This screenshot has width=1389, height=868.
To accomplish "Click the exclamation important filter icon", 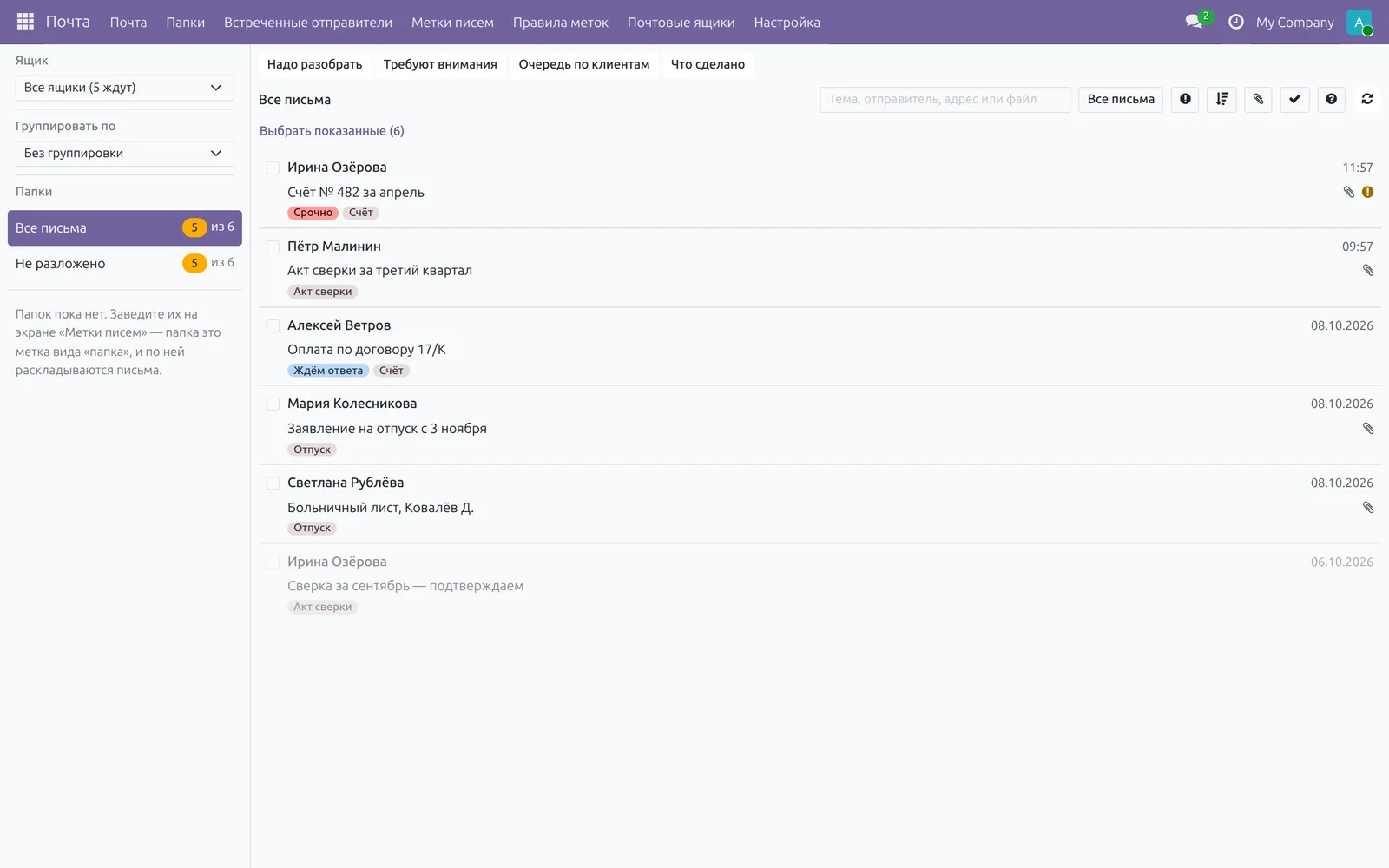I will (1185, 99).
